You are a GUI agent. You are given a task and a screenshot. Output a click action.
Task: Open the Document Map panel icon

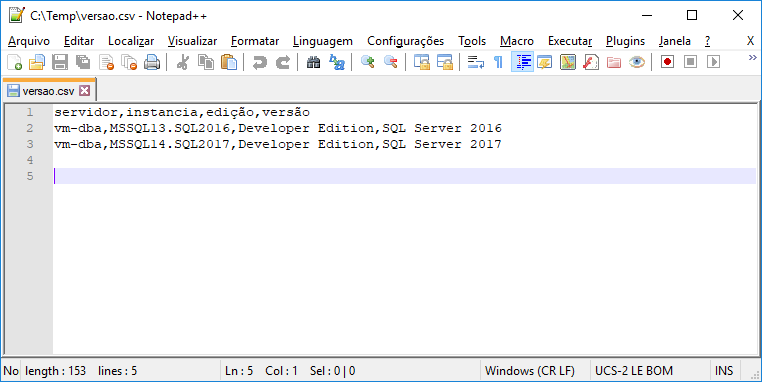[568, 62]
